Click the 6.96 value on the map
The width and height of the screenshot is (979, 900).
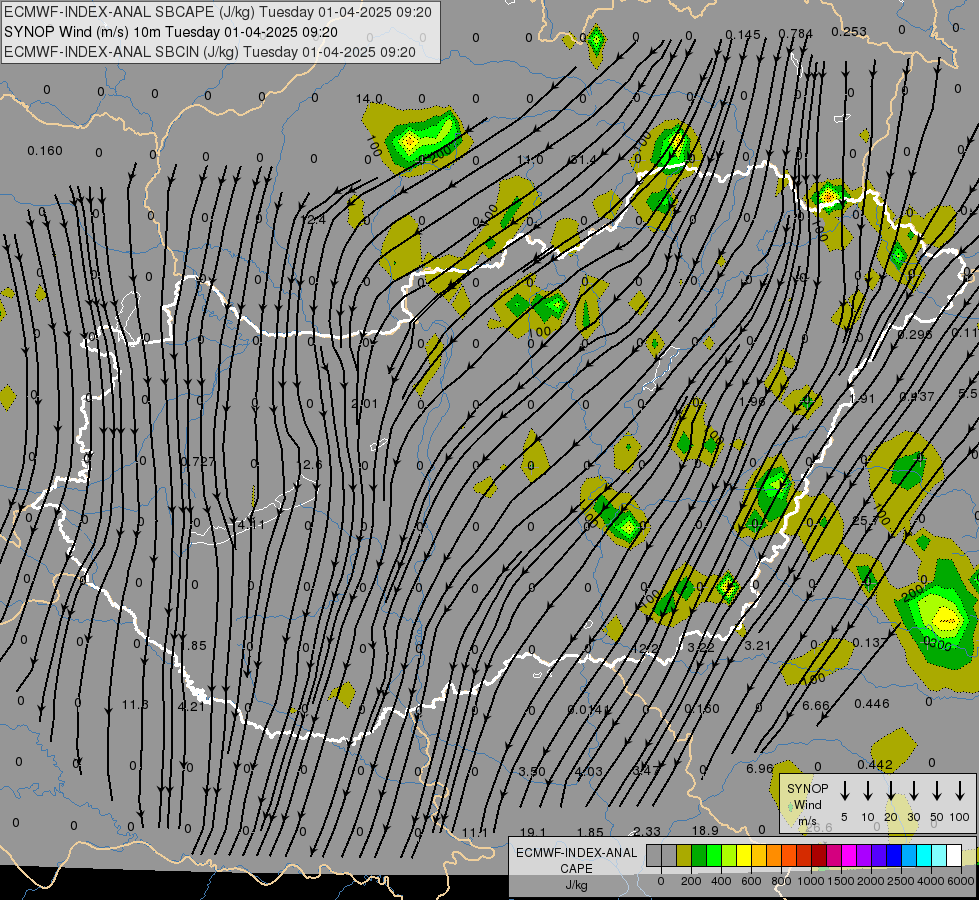point(759,768)
